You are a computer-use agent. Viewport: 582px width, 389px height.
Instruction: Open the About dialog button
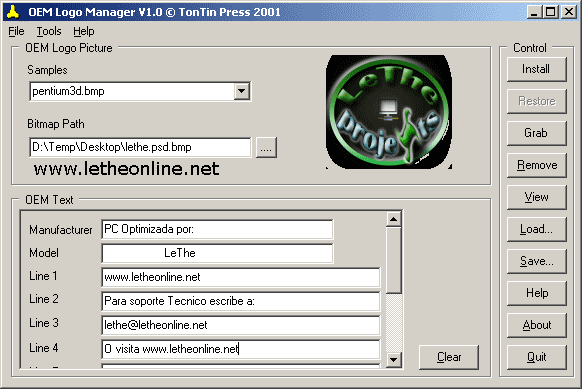pyautogui.click(x=536, y=325)
